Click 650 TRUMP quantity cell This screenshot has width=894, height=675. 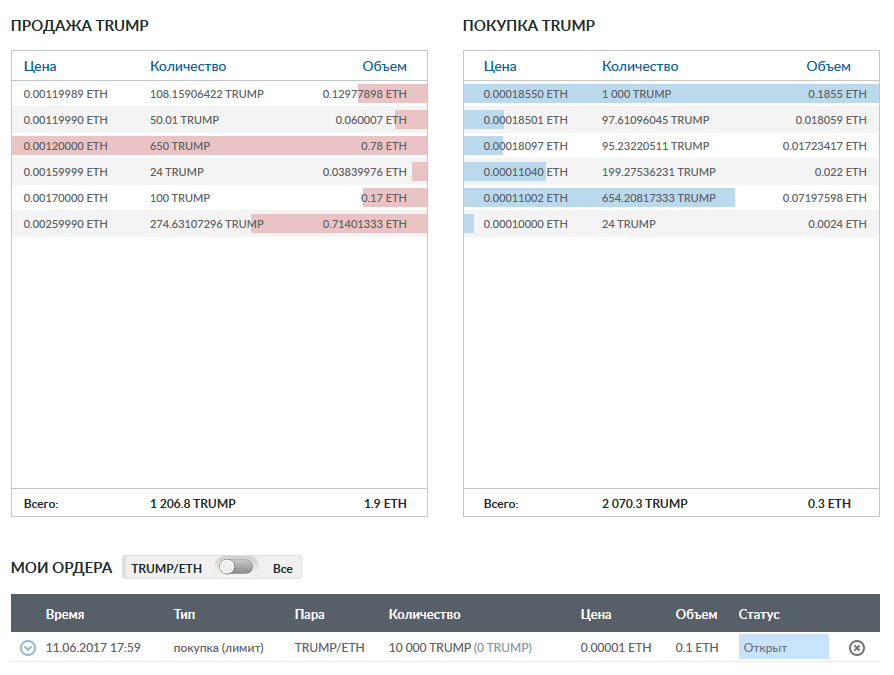pyautogui.click(x=180, y=146)
